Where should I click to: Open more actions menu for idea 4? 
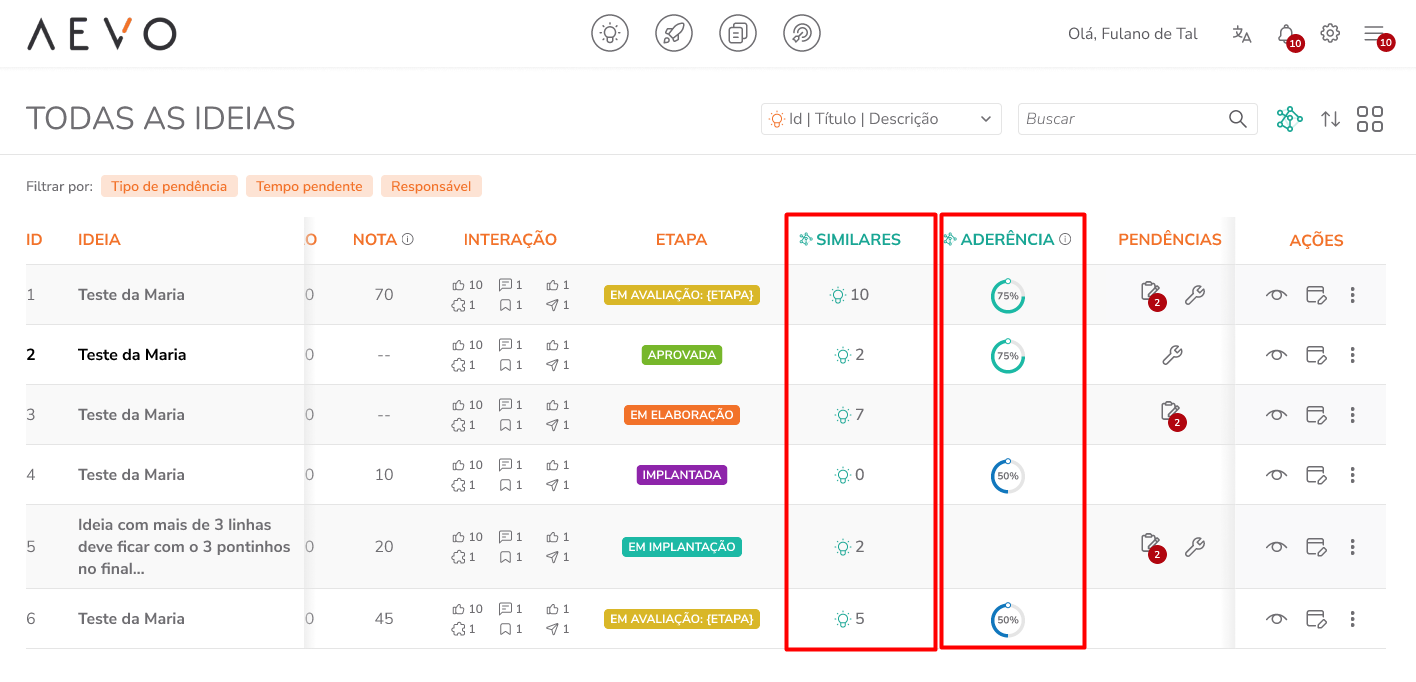point(1353,475)
